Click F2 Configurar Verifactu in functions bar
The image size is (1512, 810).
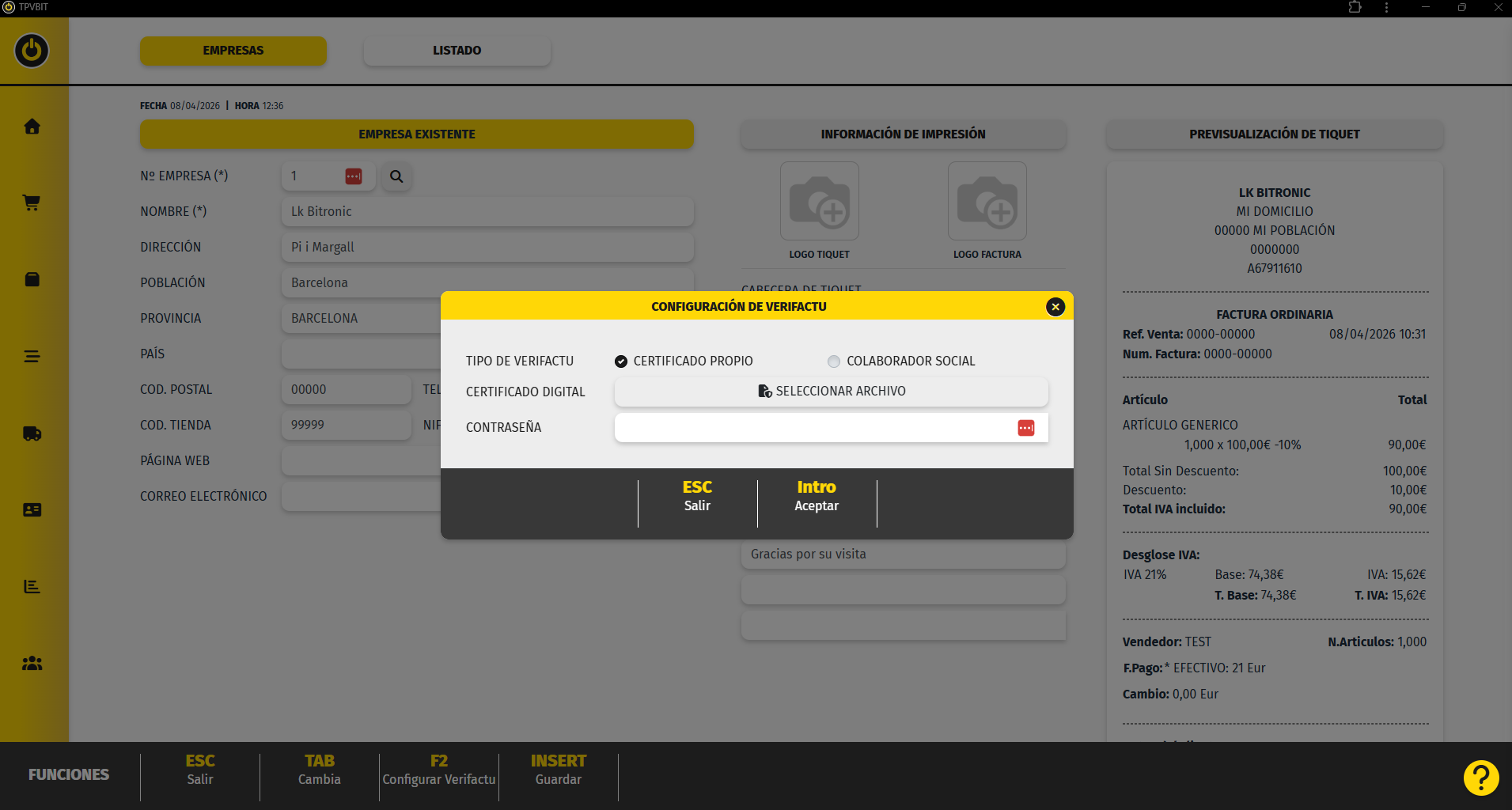[x=439, y=770]
